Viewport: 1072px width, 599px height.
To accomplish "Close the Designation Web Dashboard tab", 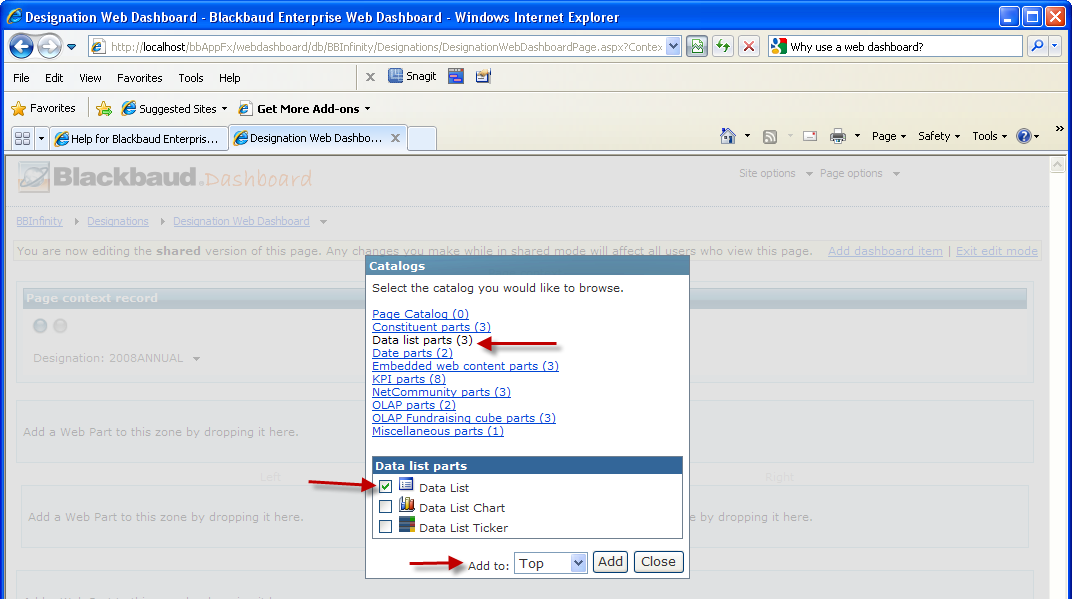I will 395,138.
